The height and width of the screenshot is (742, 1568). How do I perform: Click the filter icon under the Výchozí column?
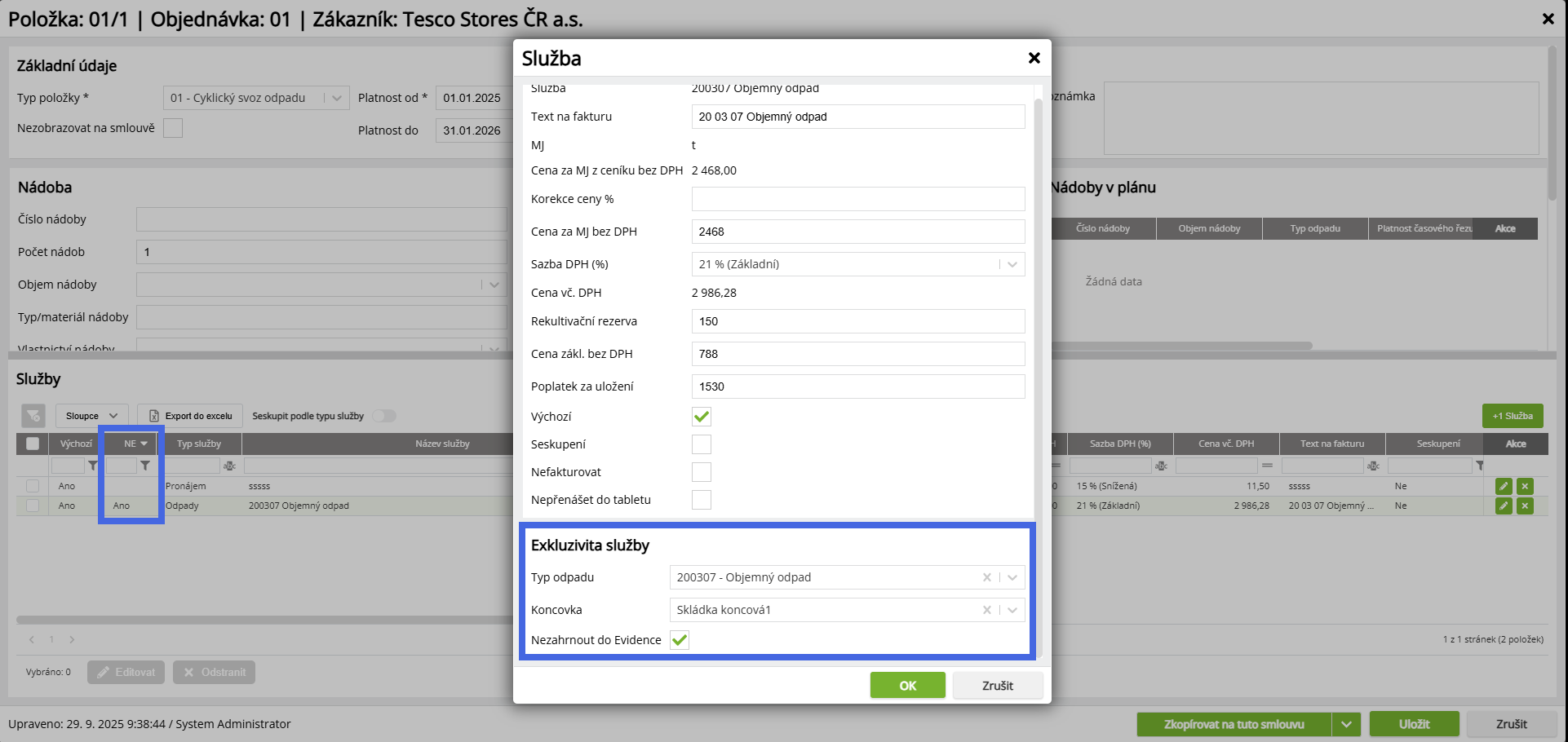click(93, 466)
